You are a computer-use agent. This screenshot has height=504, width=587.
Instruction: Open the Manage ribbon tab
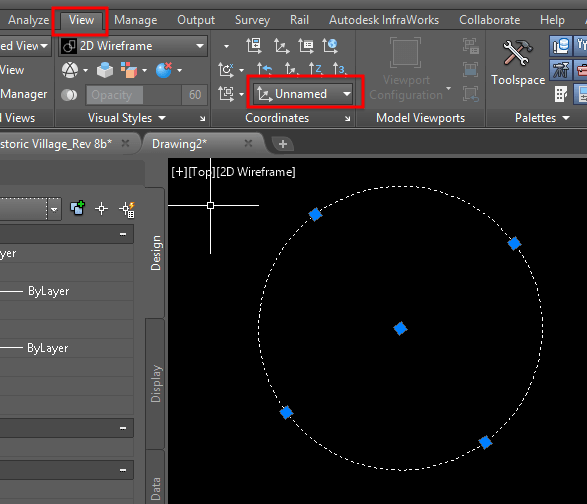136,19
